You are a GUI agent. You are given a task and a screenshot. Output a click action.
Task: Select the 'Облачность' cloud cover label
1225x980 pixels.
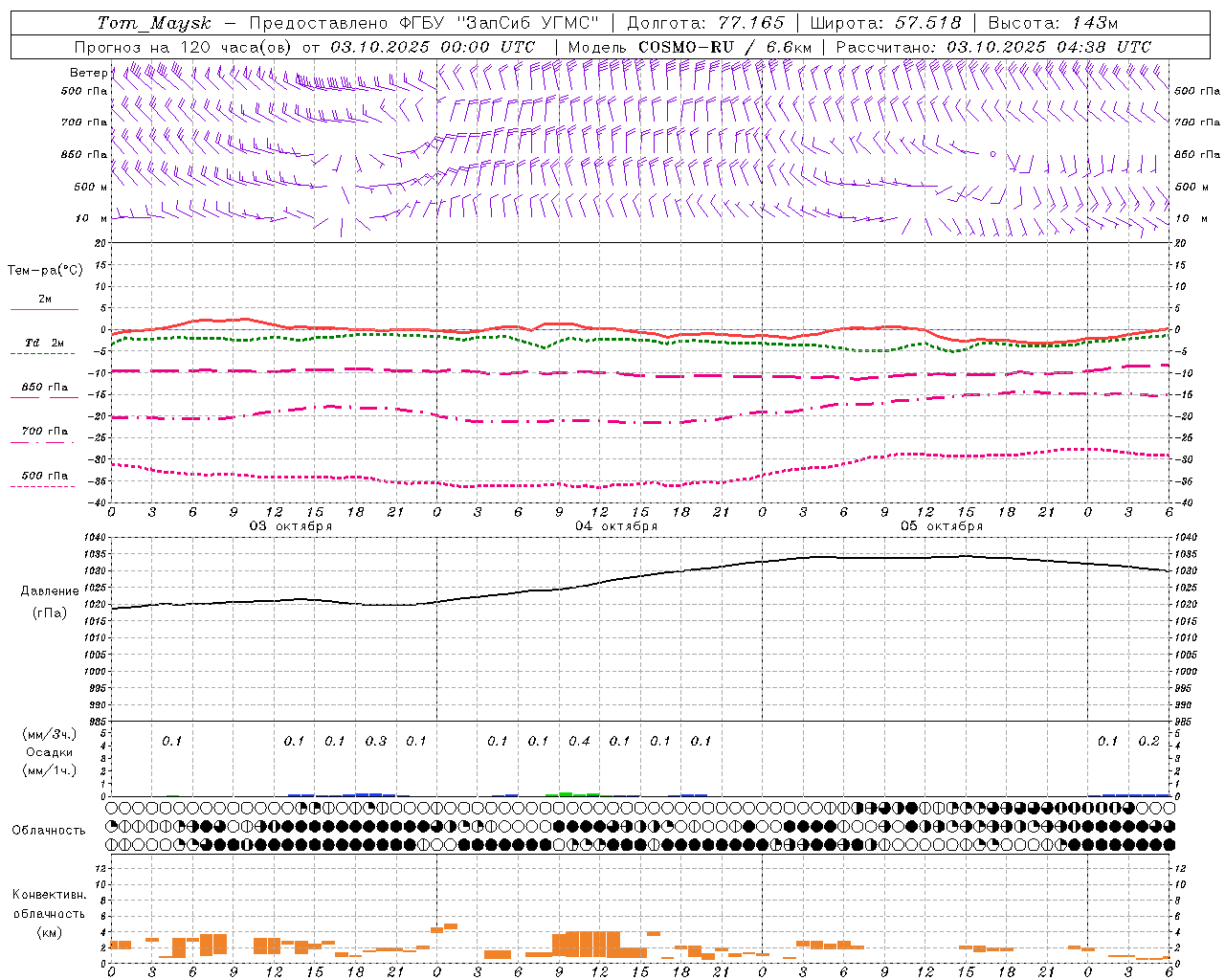(x=49, y=831)
